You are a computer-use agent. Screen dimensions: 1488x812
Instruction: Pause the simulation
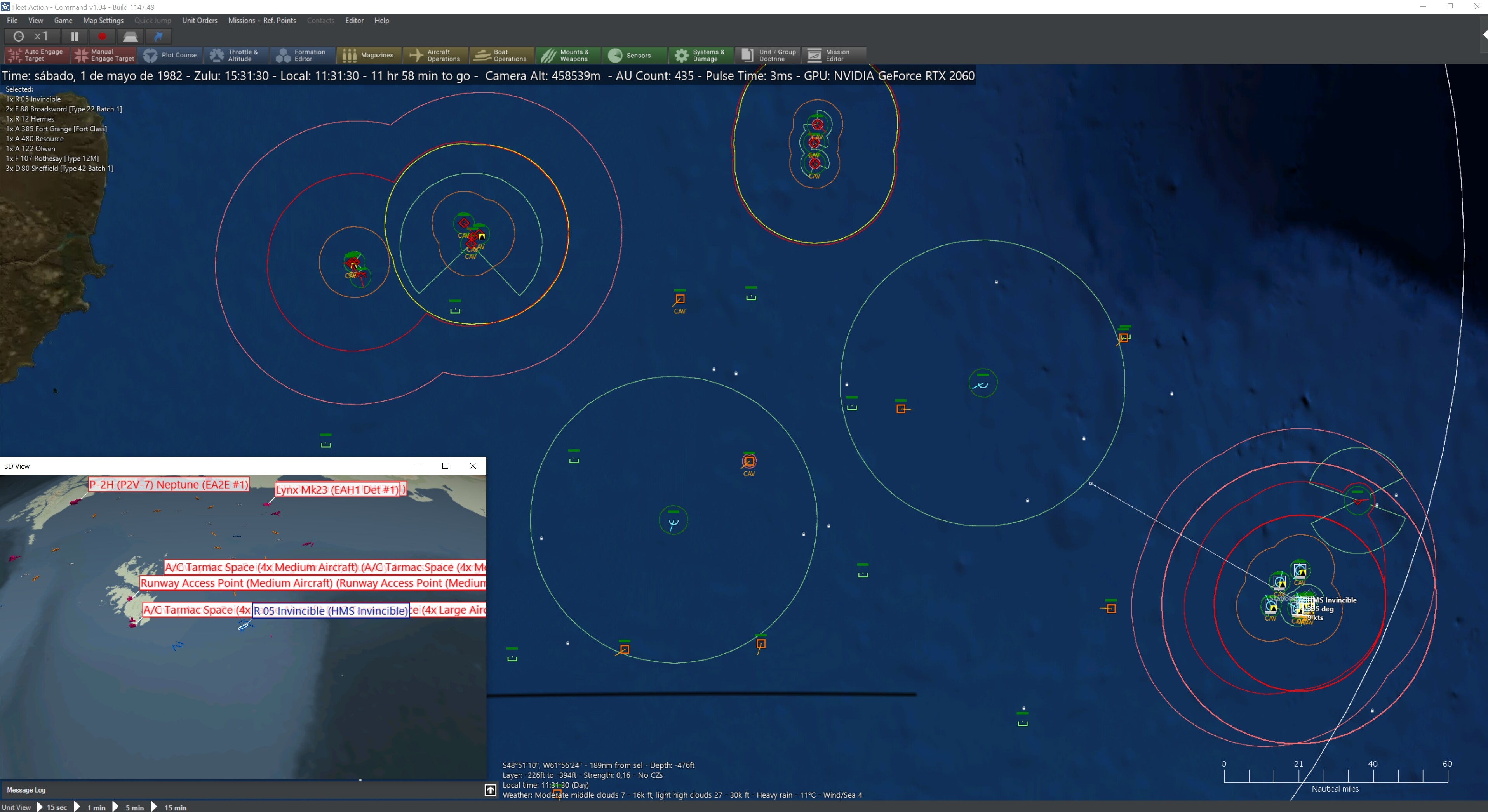[74, 36]
